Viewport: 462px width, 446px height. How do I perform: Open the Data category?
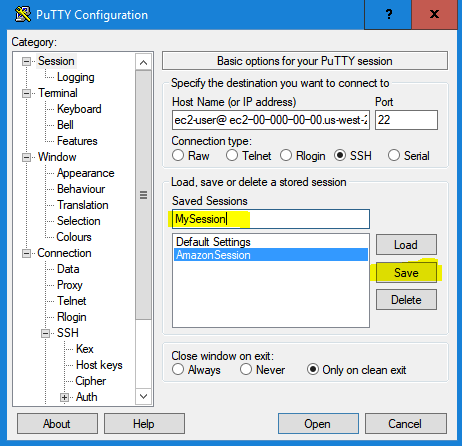(68, 269)
